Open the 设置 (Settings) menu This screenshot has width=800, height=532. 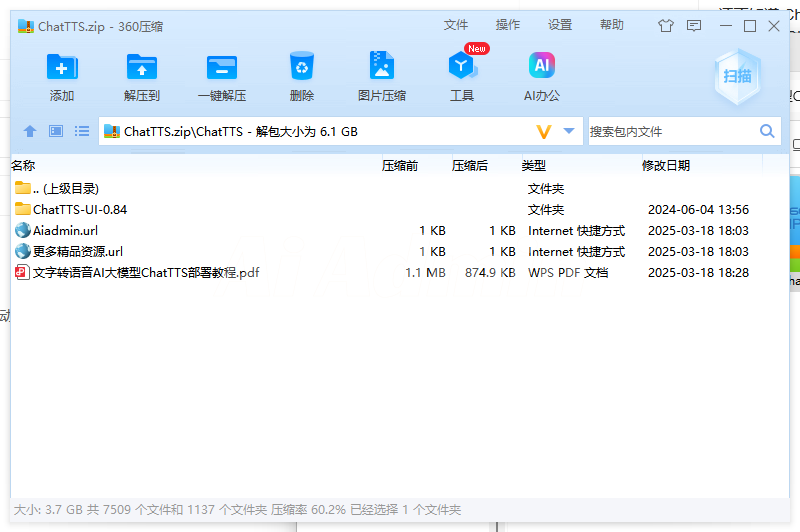pyautogui.click(x=560, y=25)
